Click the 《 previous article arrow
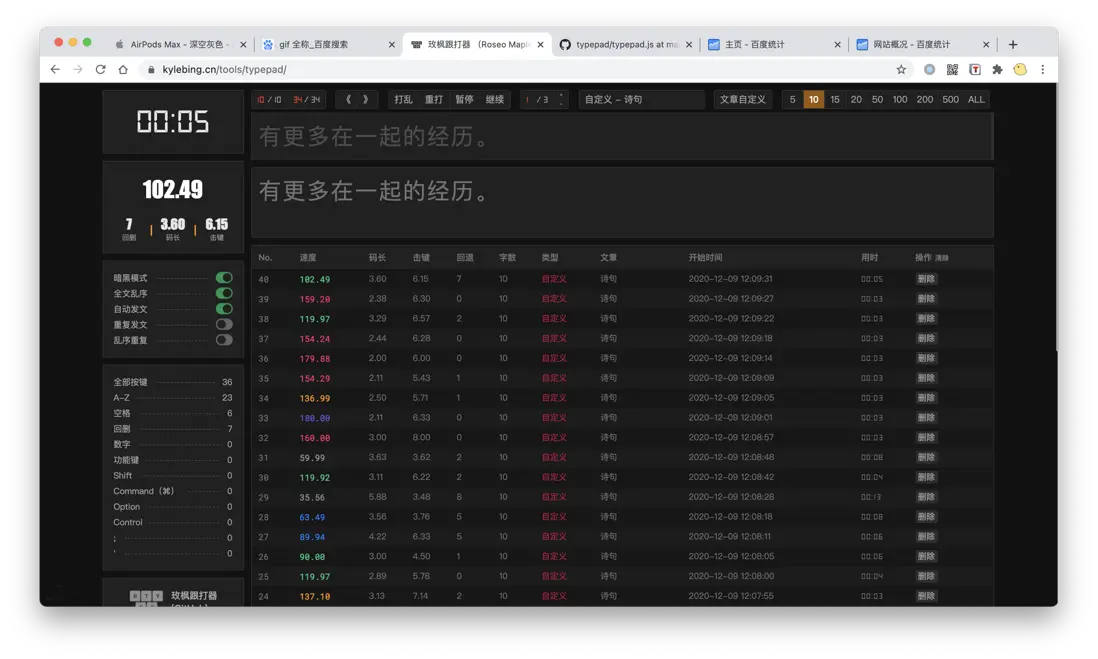This screenshot has height=659, width=1098. click(350, 99)
